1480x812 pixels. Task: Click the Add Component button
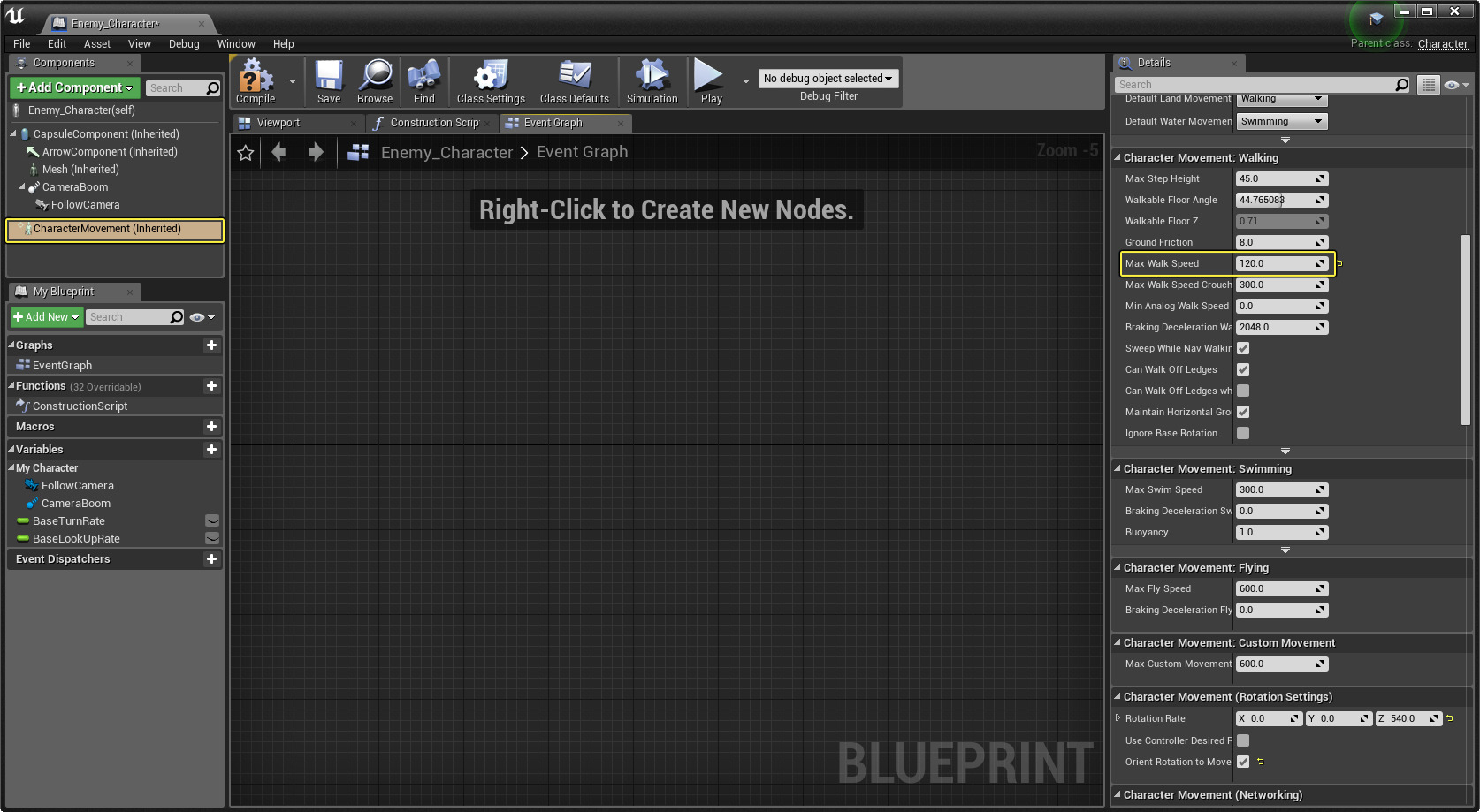click(x=74, y=87)
